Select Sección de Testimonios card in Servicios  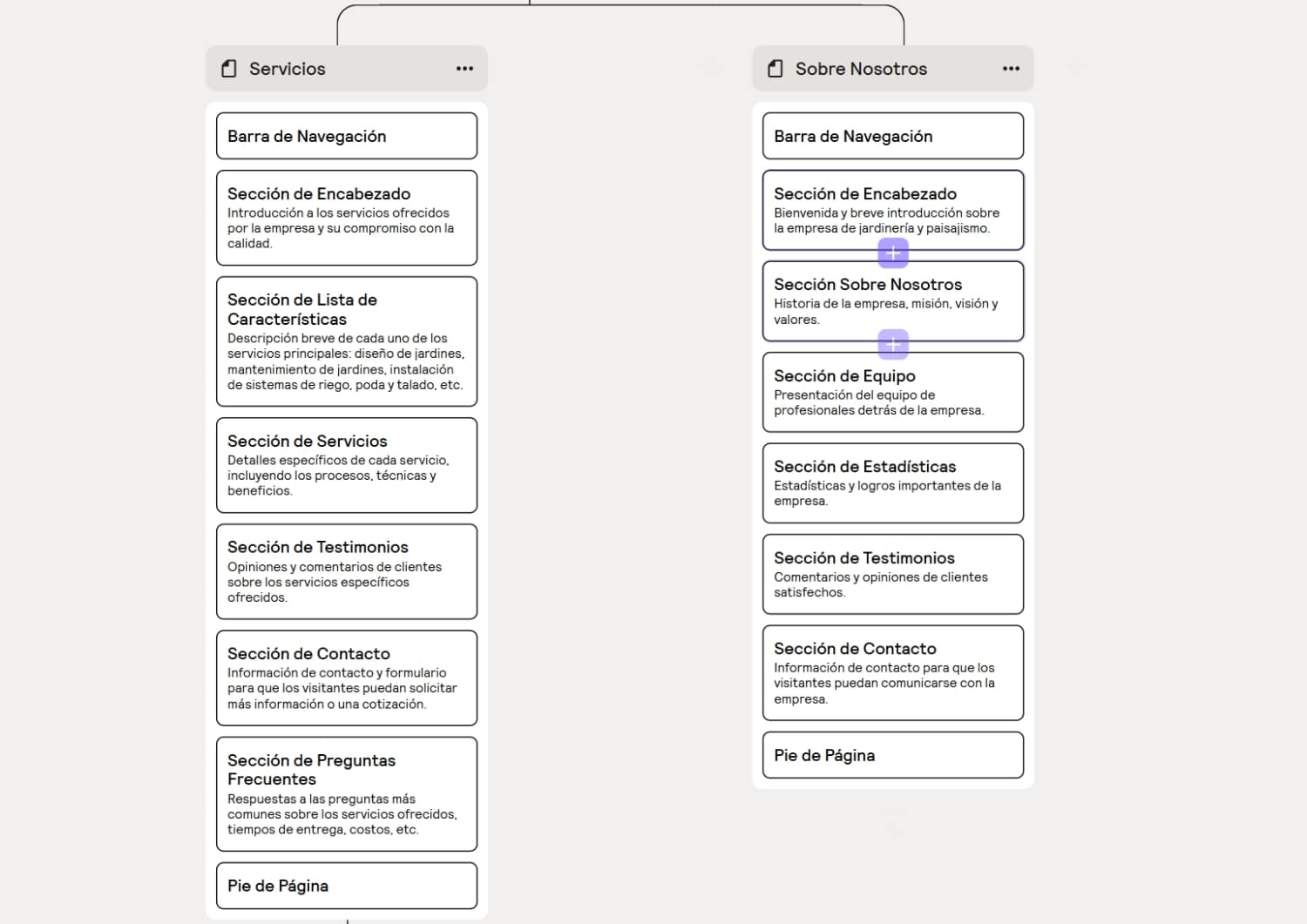(347, 571)
